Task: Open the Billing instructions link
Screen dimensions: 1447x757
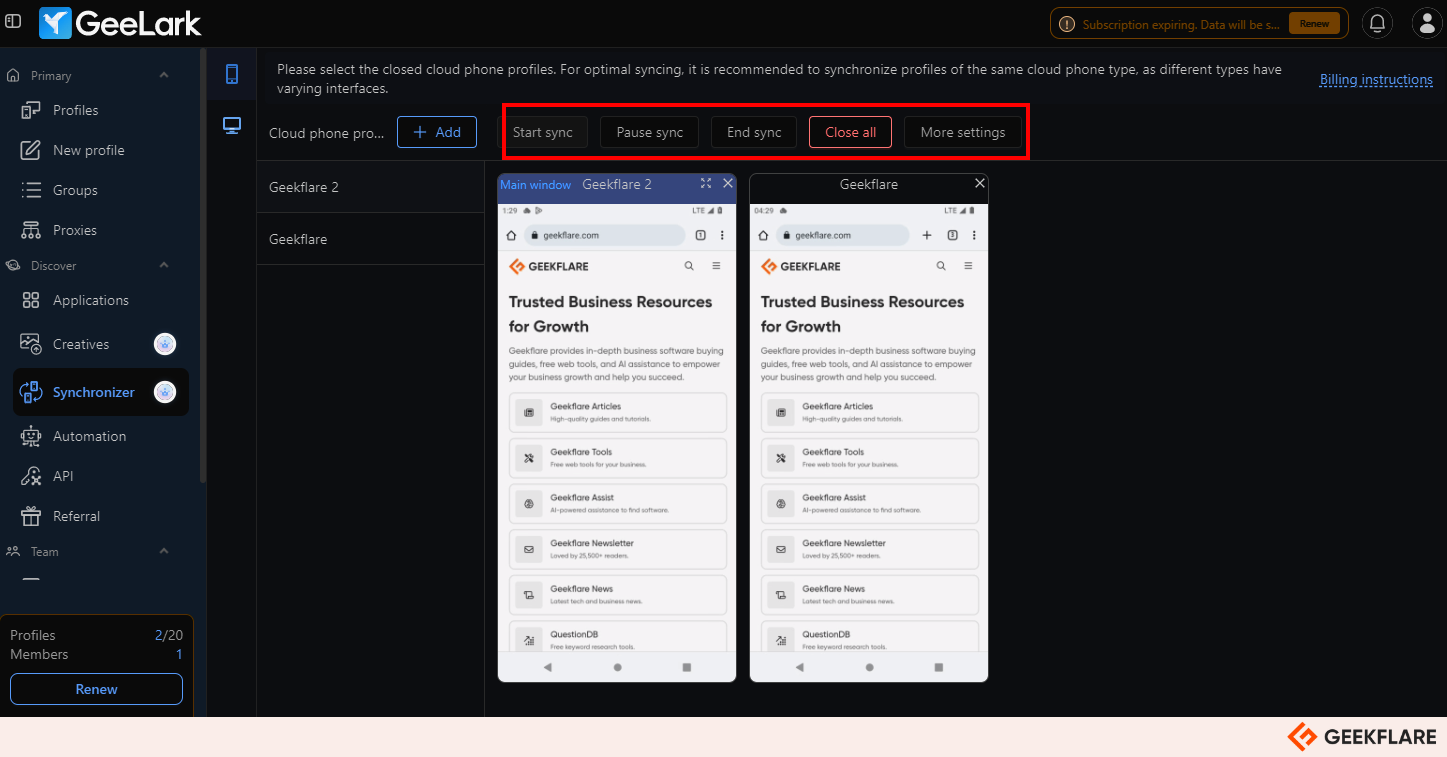Action: click(1376, 79)
